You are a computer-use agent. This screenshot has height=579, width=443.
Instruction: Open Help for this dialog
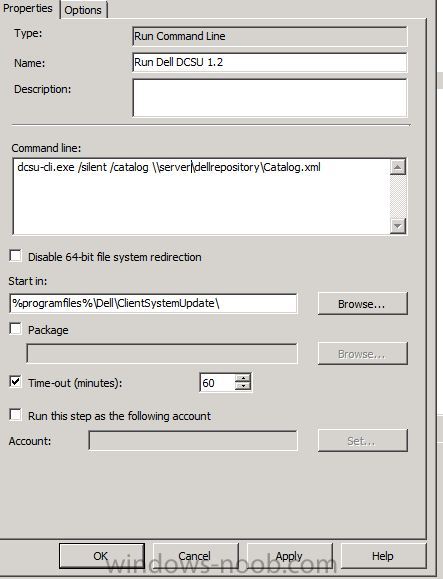[383, 556]
